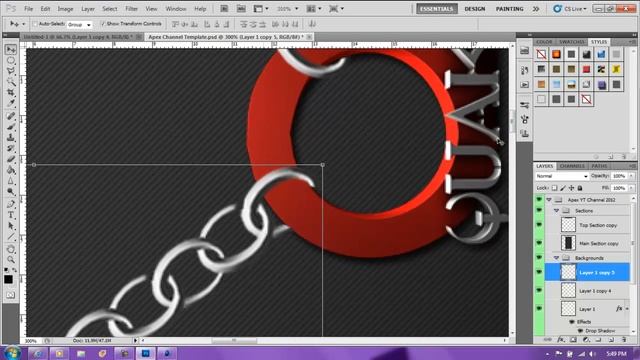Select the Move tool in the toolbox

click(11, 49)
